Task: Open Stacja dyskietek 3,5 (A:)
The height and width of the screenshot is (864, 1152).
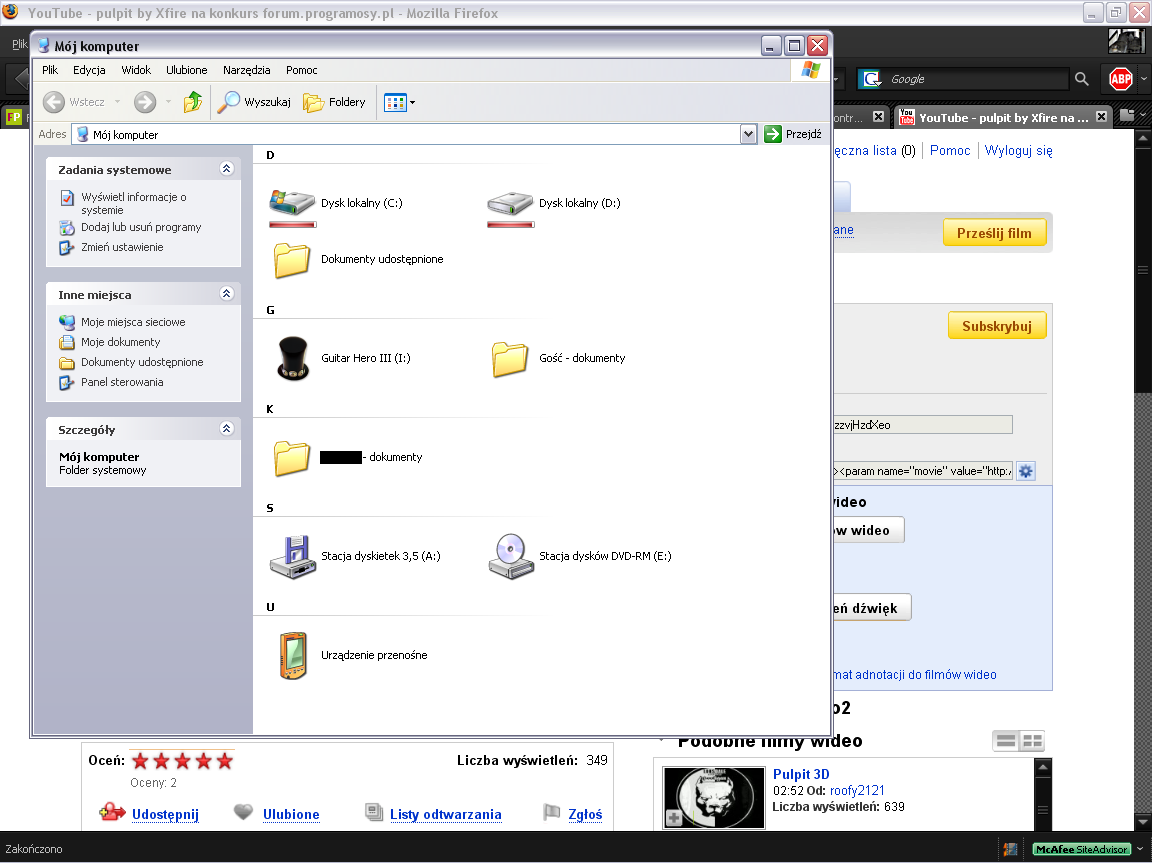Action: click(x=355, y=557)
